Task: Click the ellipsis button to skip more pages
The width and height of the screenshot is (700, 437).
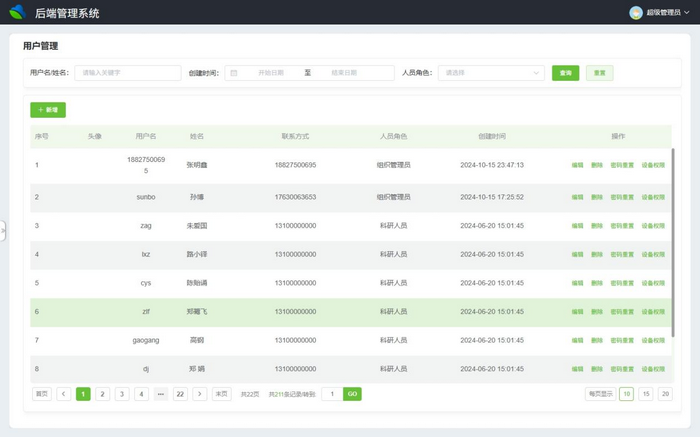Action: [161, 394]
